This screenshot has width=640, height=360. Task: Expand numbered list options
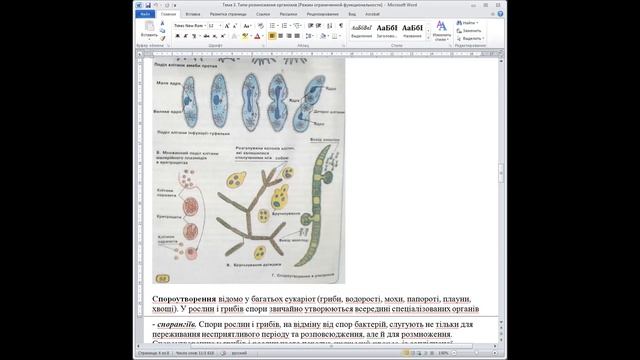coord(290,26)
